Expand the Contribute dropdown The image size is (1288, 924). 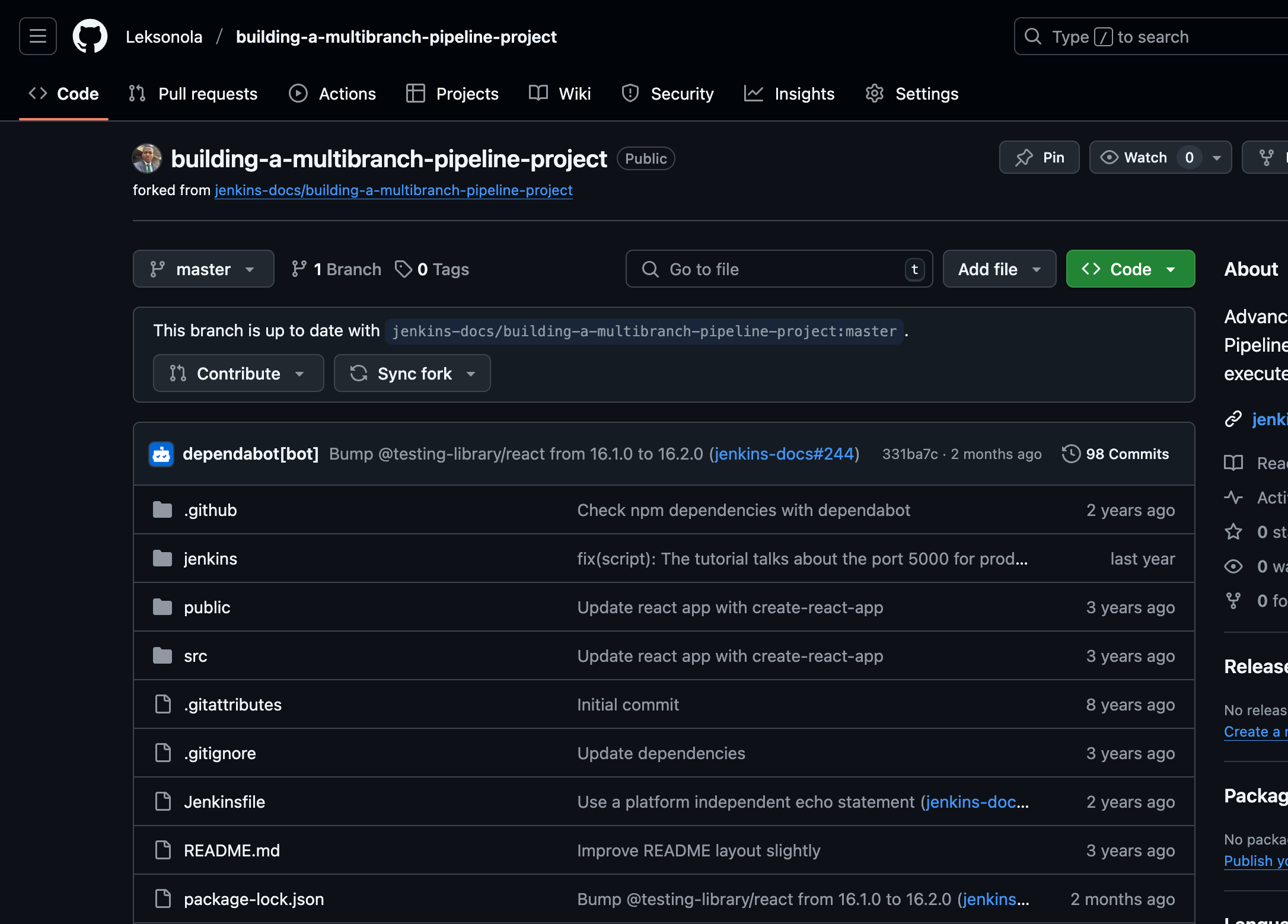click(x=238, y=373)
